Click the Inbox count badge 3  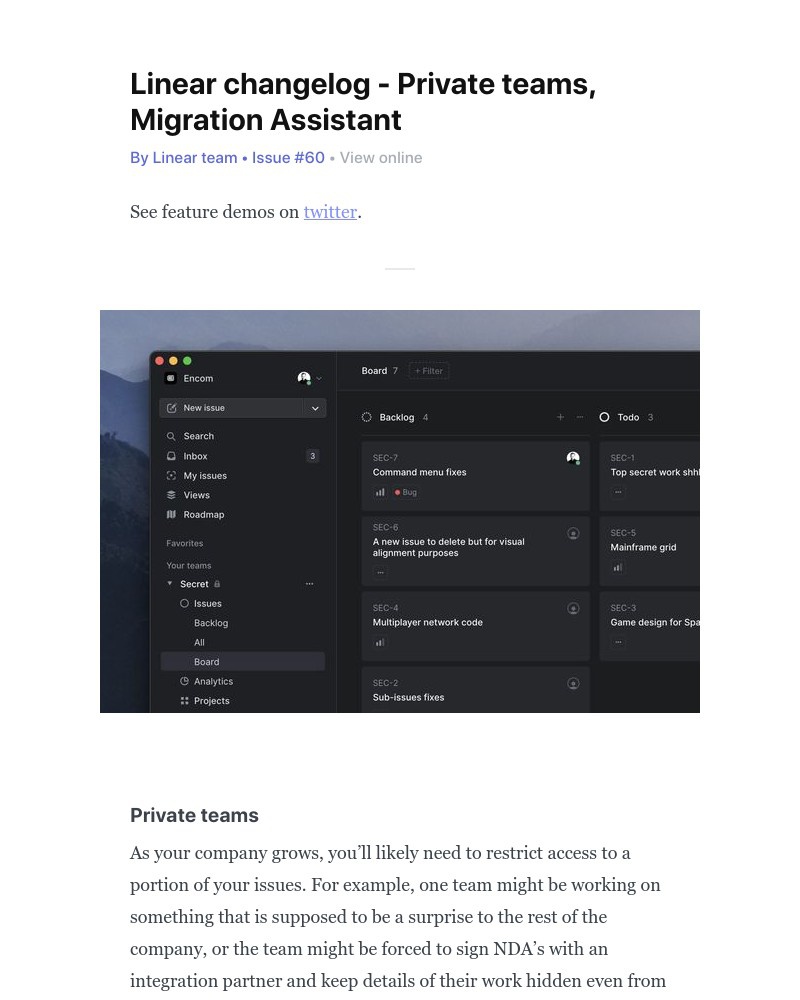pos(313,456)
